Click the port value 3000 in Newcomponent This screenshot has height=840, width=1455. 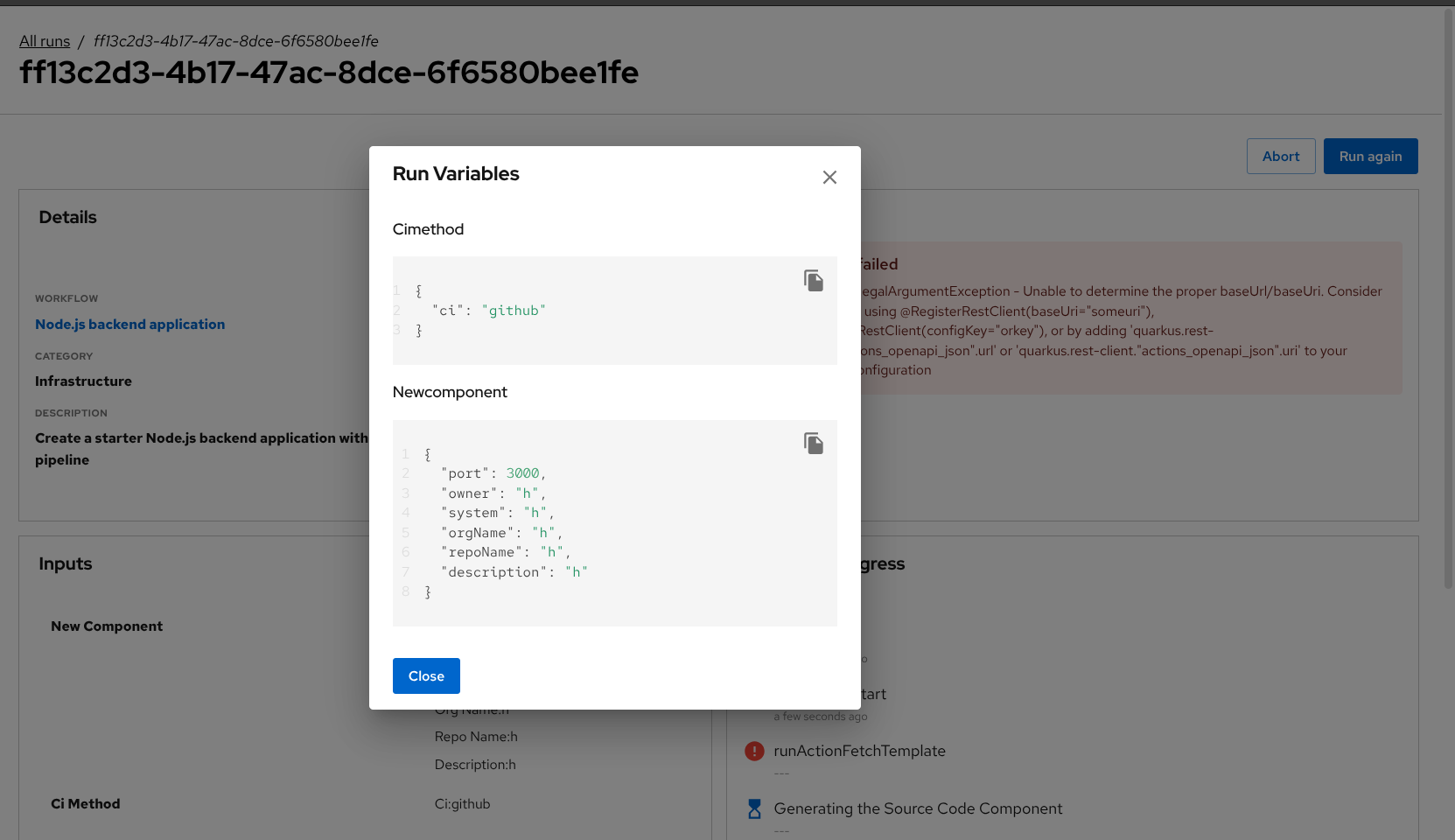click(x=522, y=473)
